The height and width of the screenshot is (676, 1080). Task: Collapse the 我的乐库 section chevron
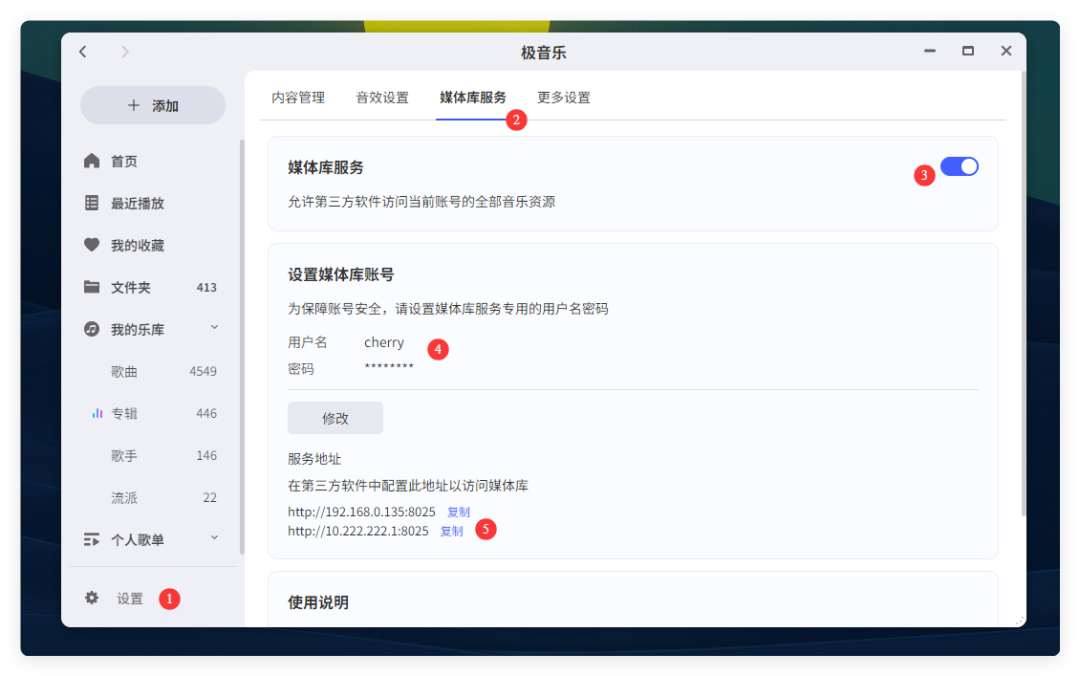(x=214, y=327)
